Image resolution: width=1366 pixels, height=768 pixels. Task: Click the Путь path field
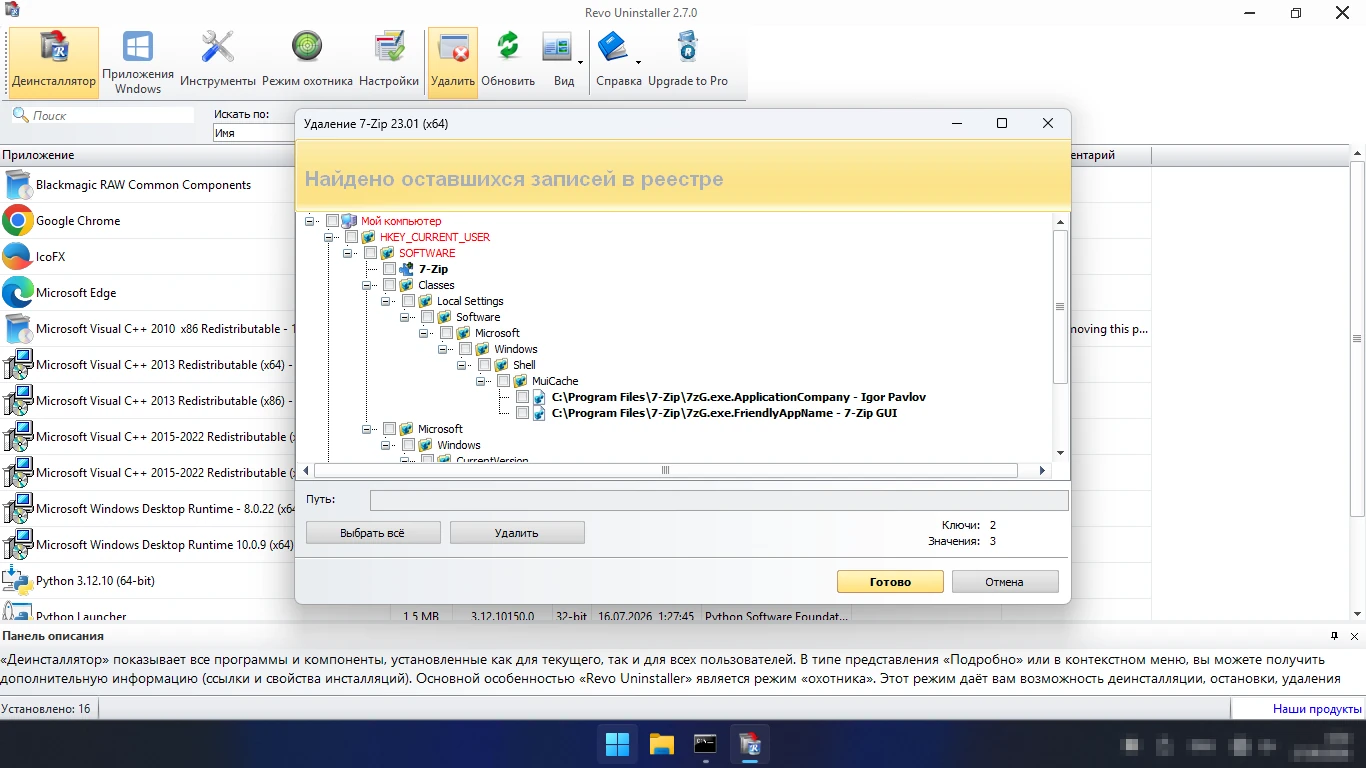[719, 500]
